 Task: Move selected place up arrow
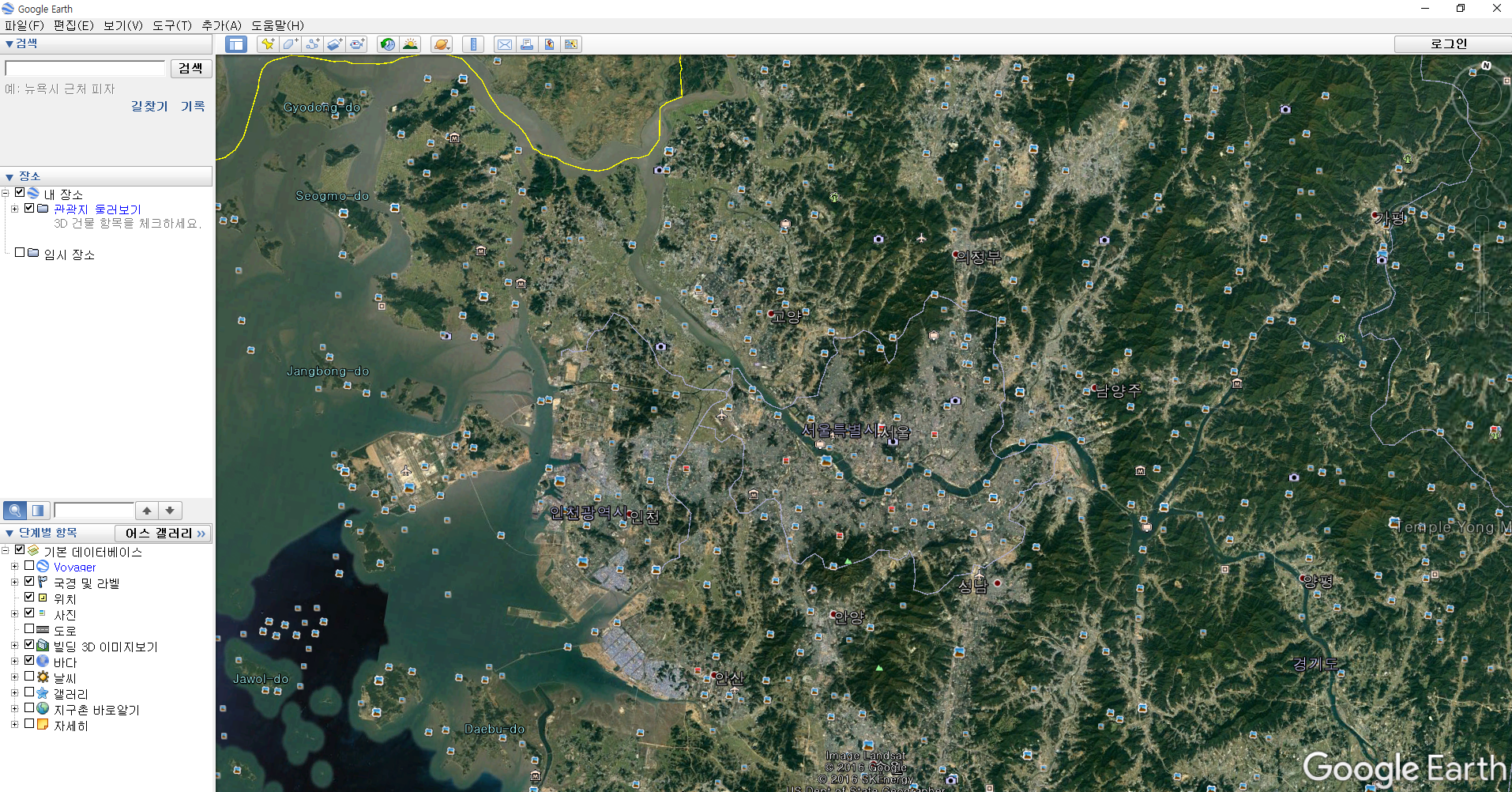[147, 511]
